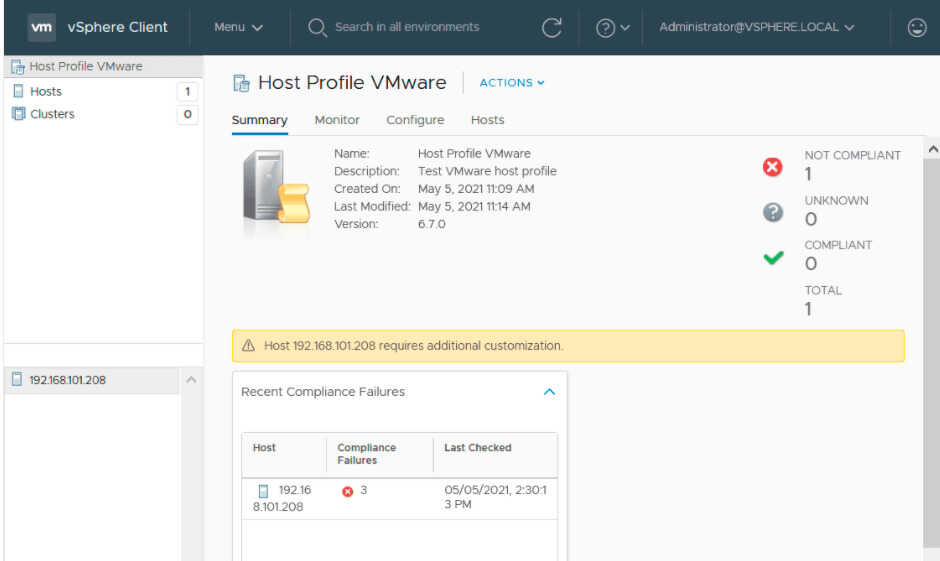Click the Hosts icon in navigator
This screenshot has height=561, width=940.
[x=19, y=91]
